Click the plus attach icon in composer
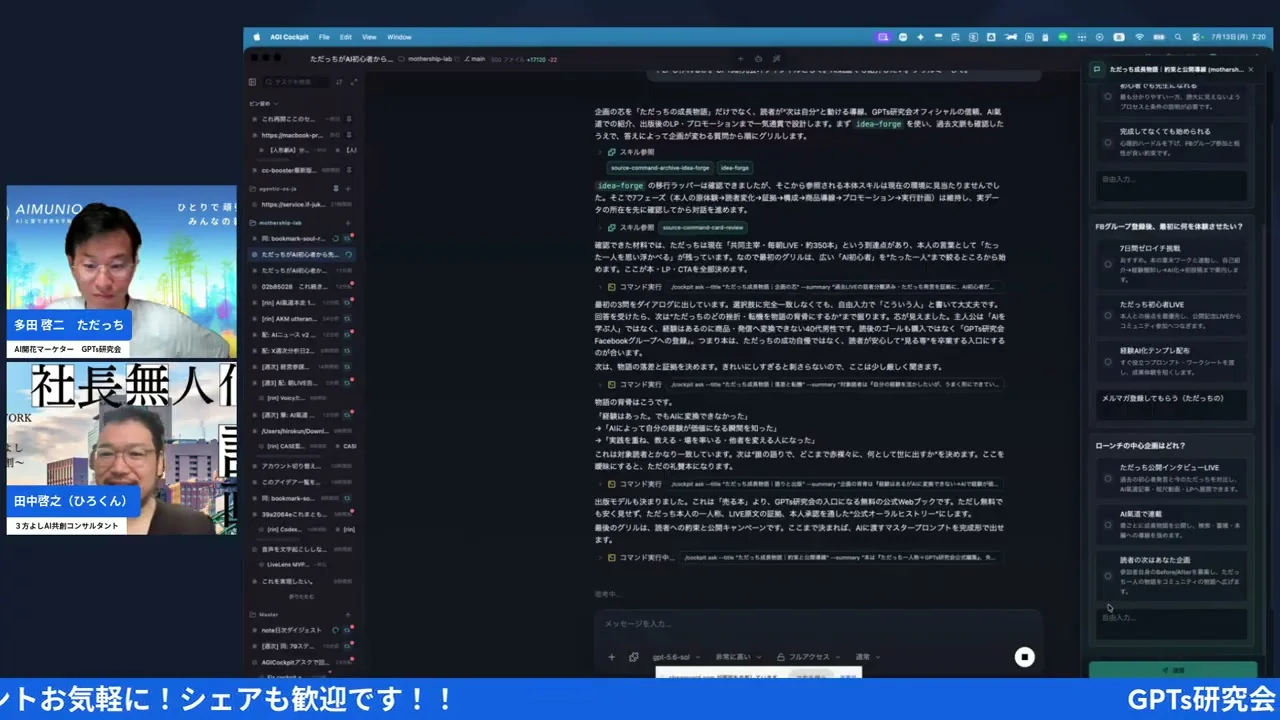1280x720 pixels. click(x=612, y=657)
